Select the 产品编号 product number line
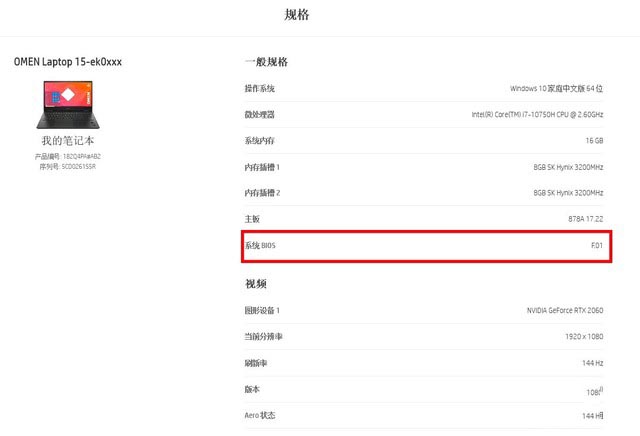 [x=68, y=156]
